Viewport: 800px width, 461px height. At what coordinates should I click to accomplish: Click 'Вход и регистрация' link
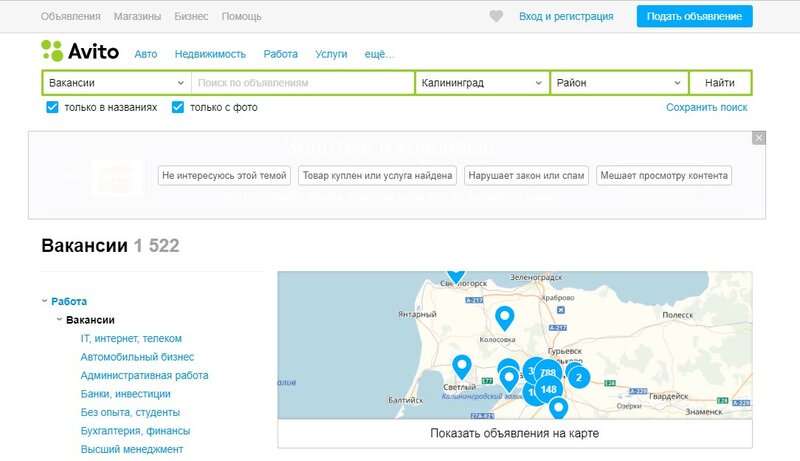[x=566, y=16]
